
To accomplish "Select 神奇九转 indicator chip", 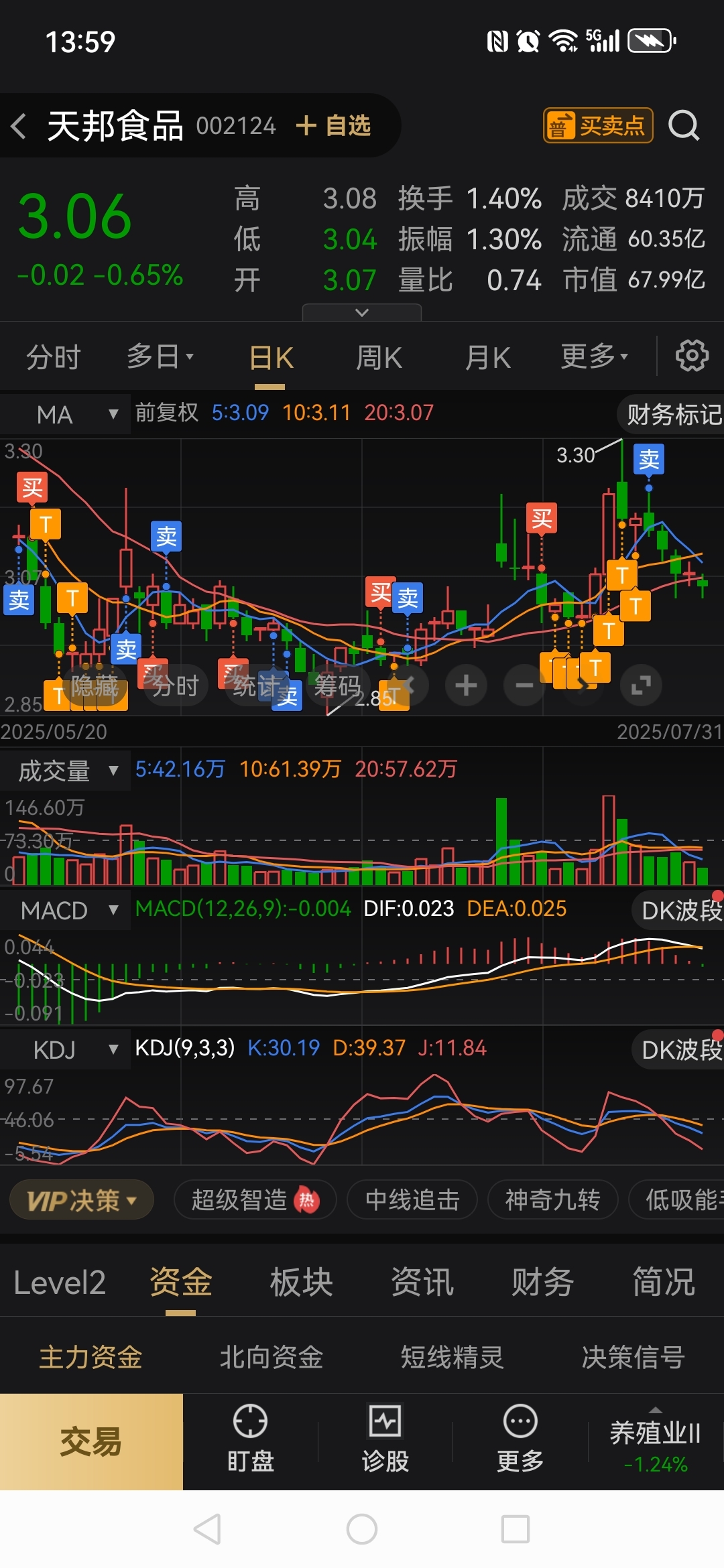I will [552, 1200].
